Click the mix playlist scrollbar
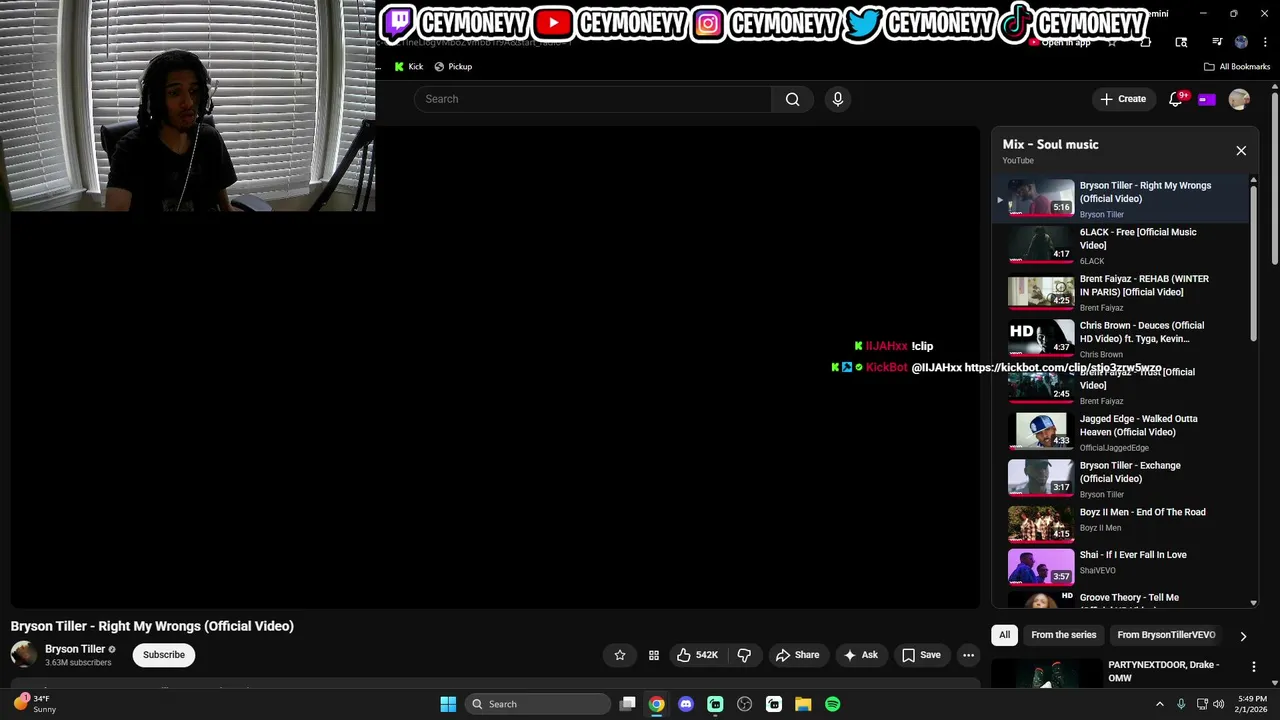 (x=1253, y=262)
